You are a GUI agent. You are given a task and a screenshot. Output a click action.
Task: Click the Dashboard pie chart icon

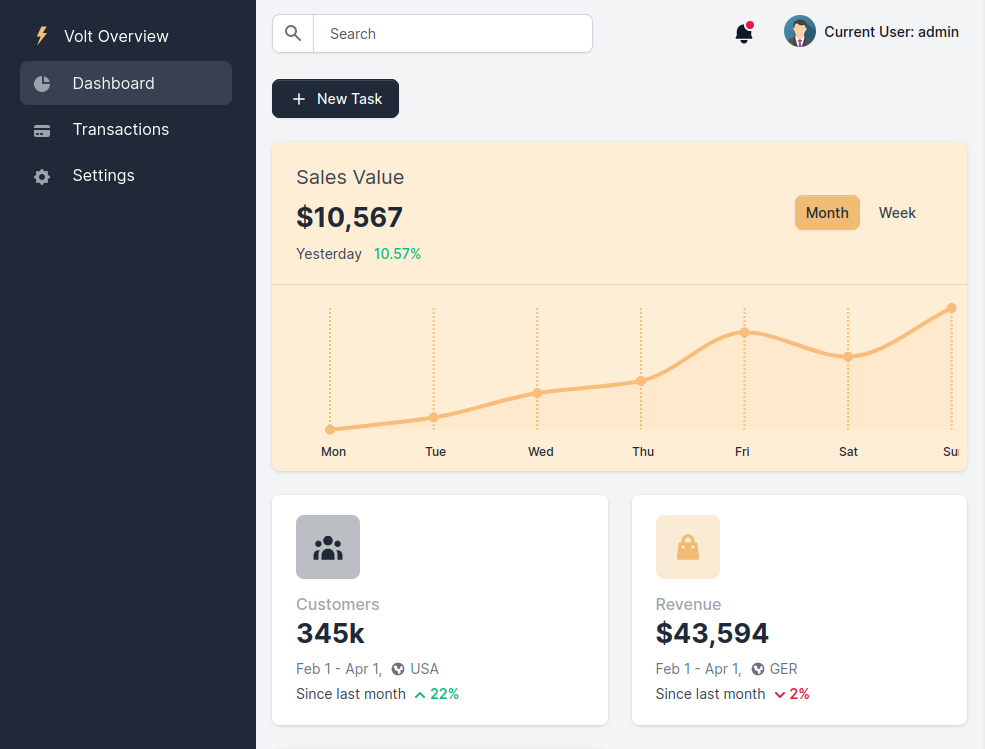click(42, 84)
